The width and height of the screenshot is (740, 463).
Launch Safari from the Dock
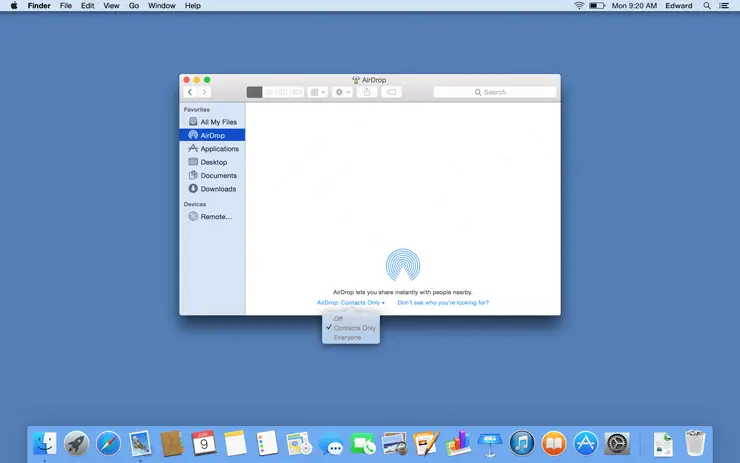(108, 444)
